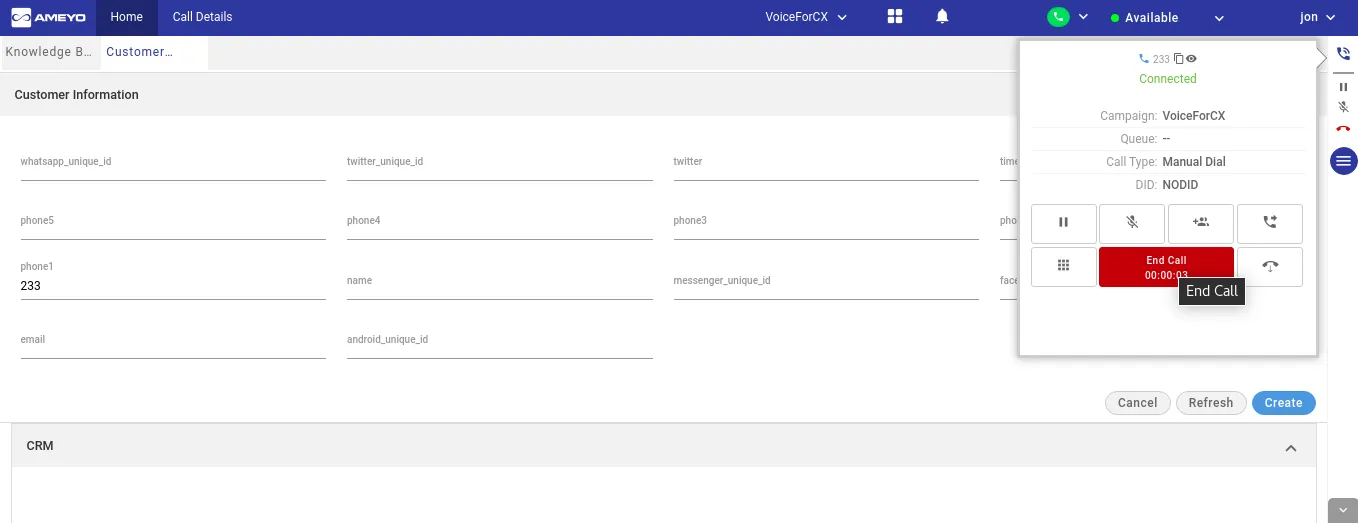Open the Available status dropdown

1166,17
